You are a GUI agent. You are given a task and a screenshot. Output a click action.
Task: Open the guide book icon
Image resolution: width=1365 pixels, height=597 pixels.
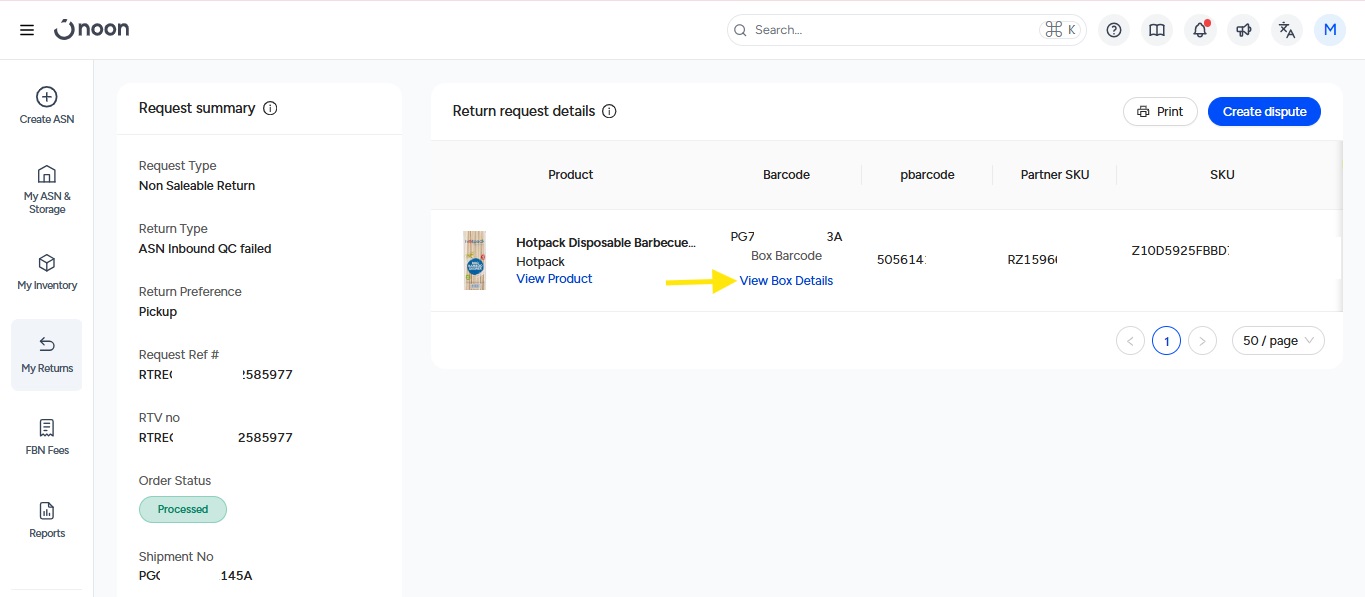point(1157,30)
